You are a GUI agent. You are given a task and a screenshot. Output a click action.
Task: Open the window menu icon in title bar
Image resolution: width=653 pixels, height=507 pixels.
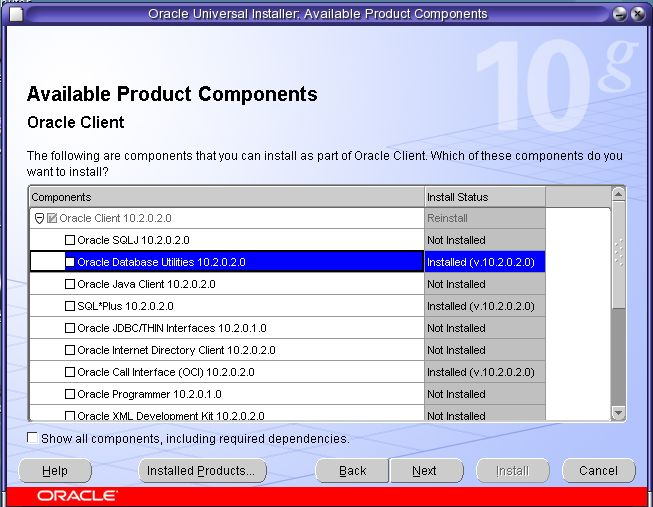pos(16,15)
